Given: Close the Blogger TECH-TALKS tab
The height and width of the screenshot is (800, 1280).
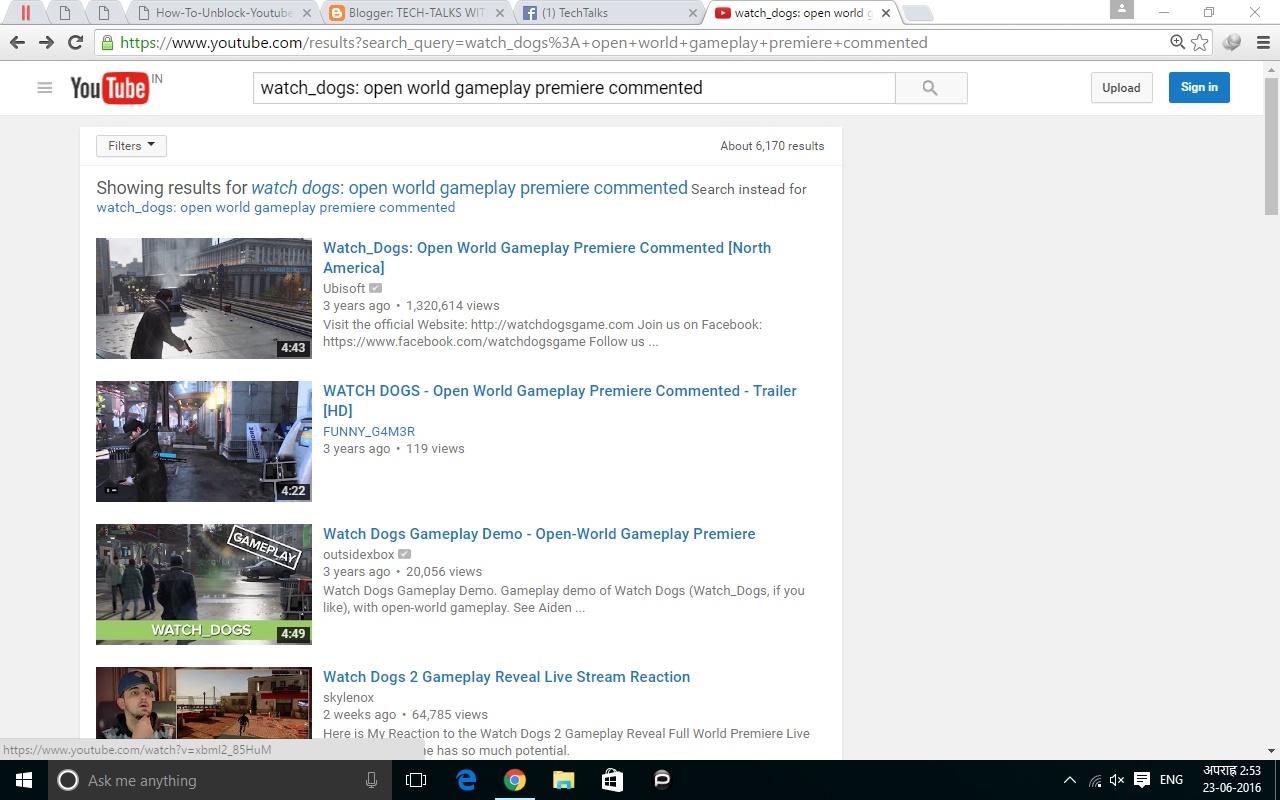Looking at the screenshot, I should (x=499, y=13).
